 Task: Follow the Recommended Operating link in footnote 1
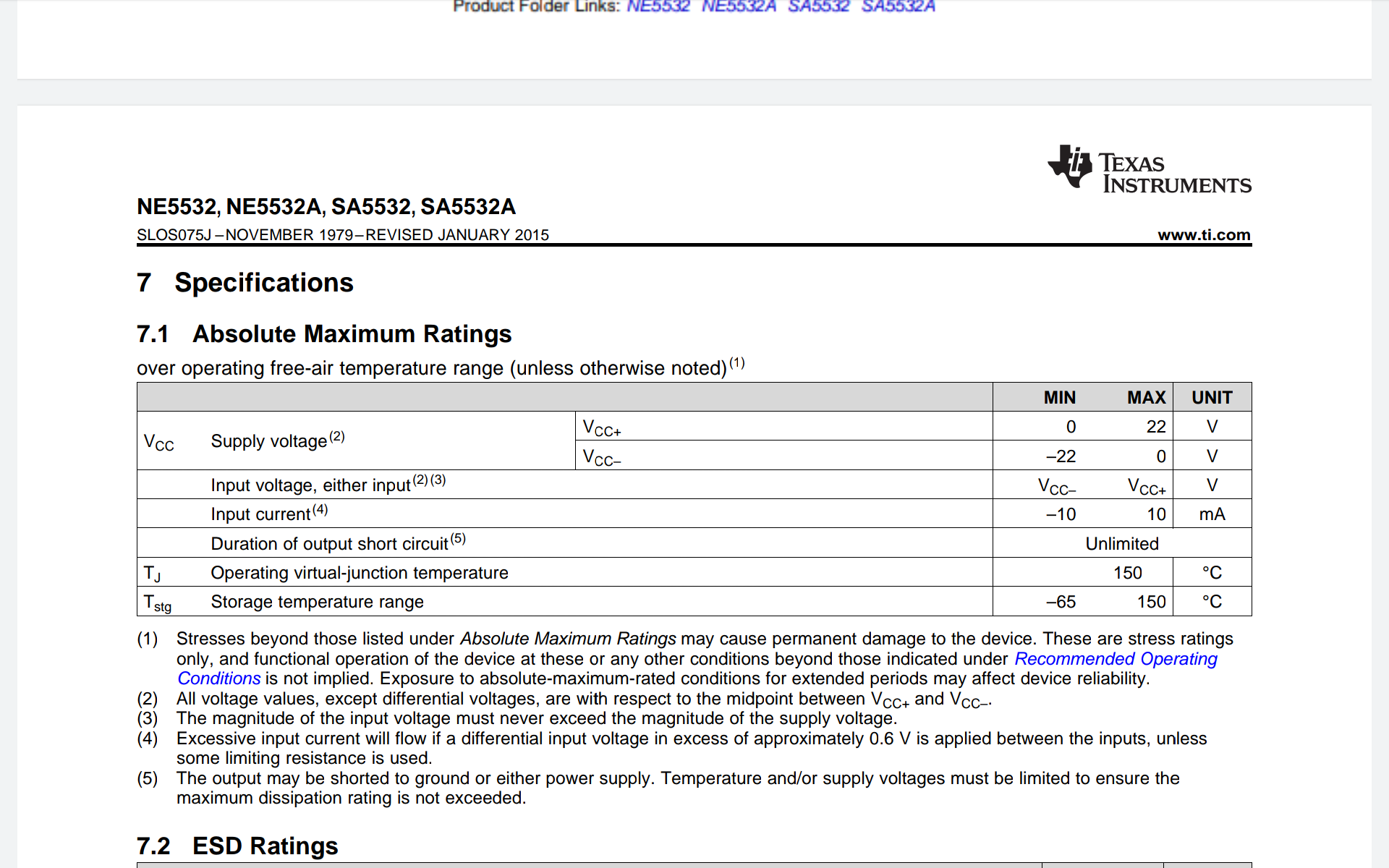pyautogui.click(x=1116, y=659)
